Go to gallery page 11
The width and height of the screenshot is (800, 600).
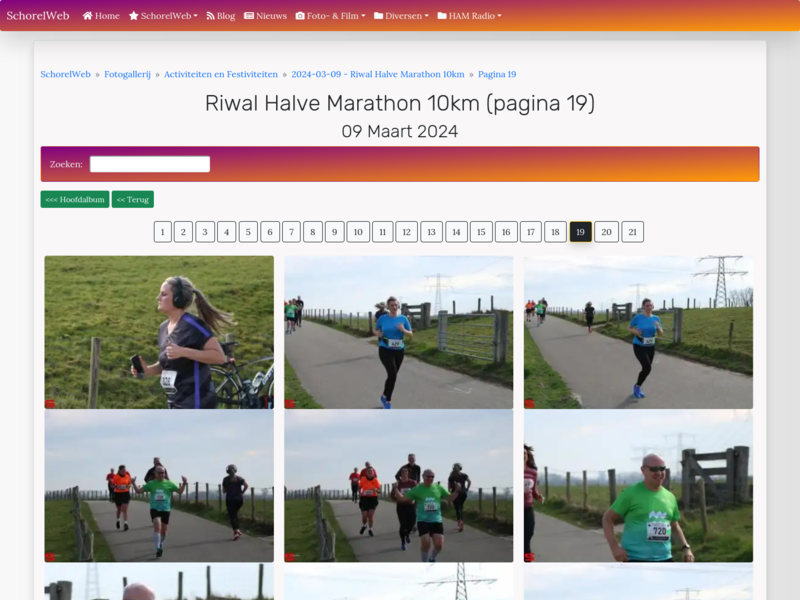pos(383,232)
